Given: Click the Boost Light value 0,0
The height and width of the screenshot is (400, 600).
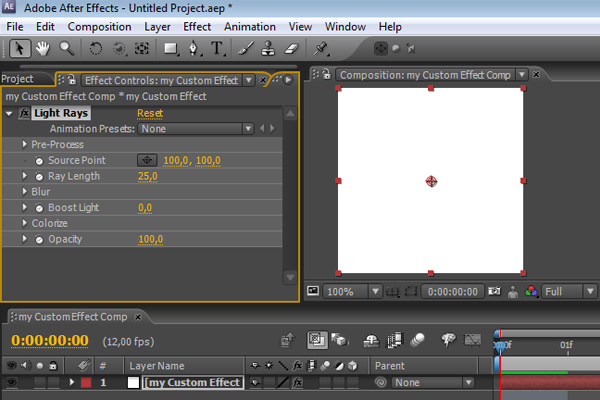Looking at the screenshot, I should (x=145, y=208).
